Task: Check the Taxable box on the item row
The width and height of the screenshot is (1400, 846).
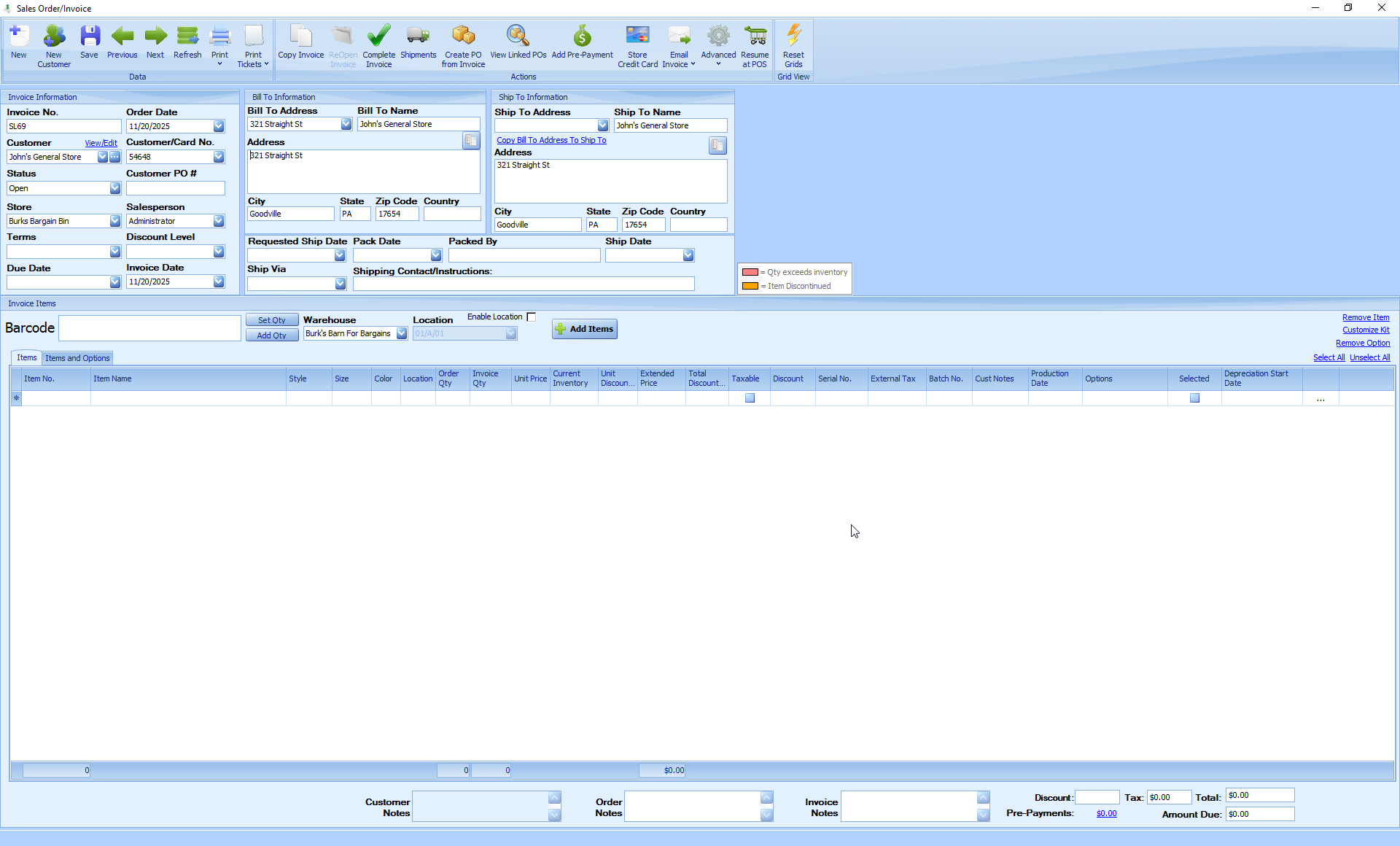Action: pyautogui.click(x=750, y=397)
